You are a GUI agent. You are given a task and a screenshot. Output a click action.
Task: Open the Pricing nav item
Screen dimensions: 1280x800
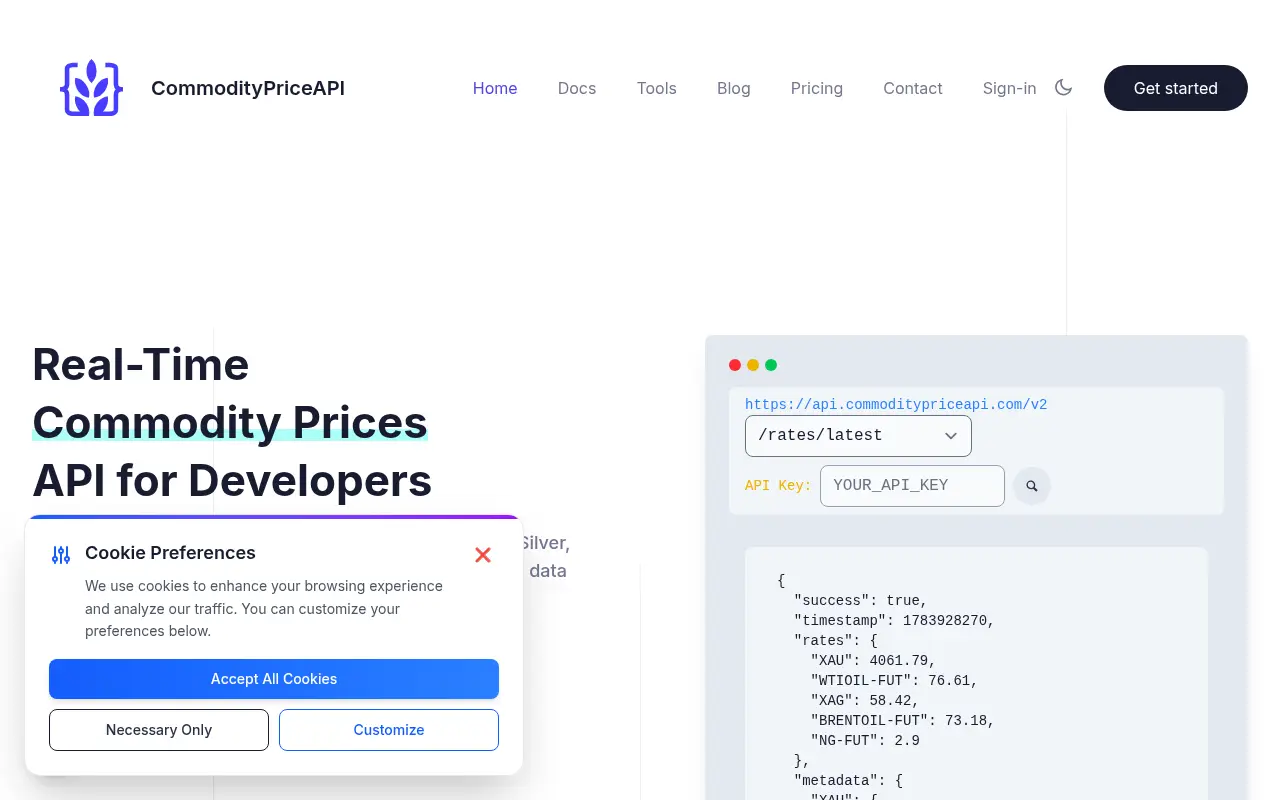pos(817,88)
